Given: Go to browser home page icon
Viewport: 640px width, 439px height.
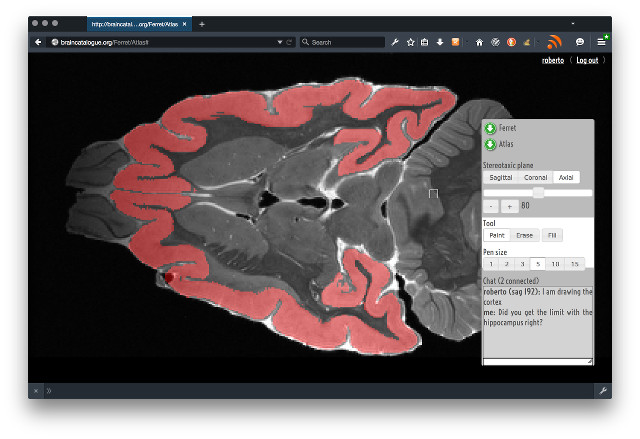Looking at the screenshot, I should [x=479, y=42].
